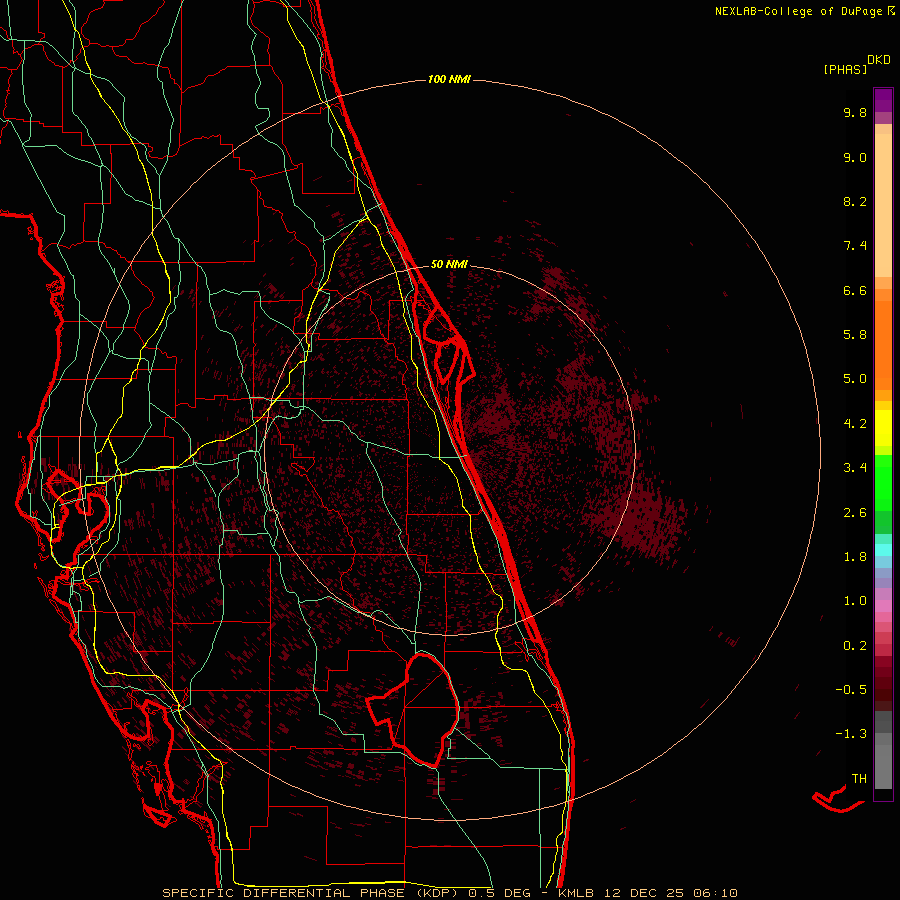Click the 100 NMI range ring label
The width and height of the screenshot is (900, 900).
pos(449,79)
